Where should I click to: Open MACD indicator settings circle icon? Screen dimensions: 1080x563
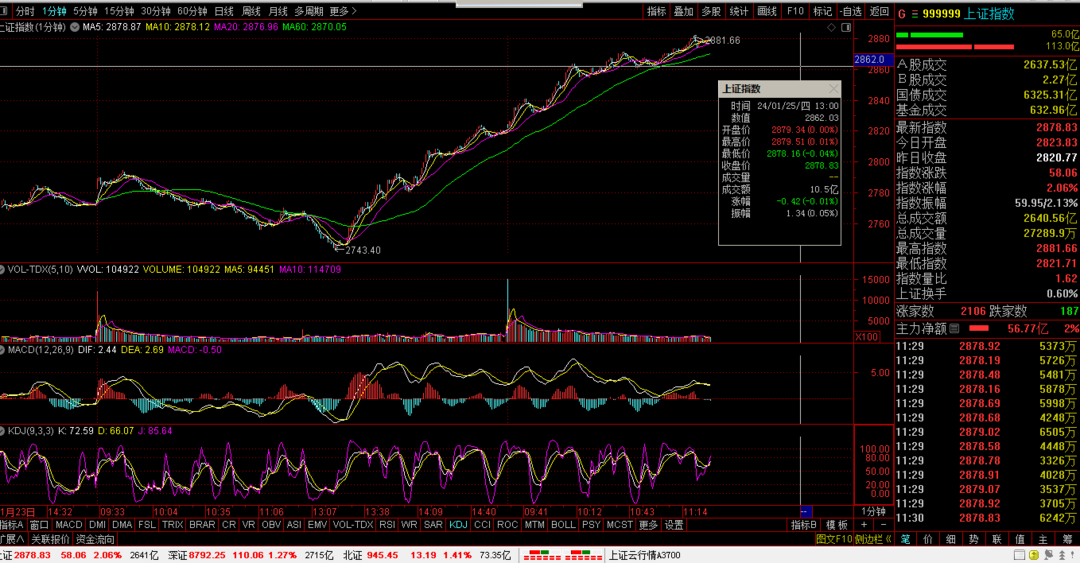3,350
